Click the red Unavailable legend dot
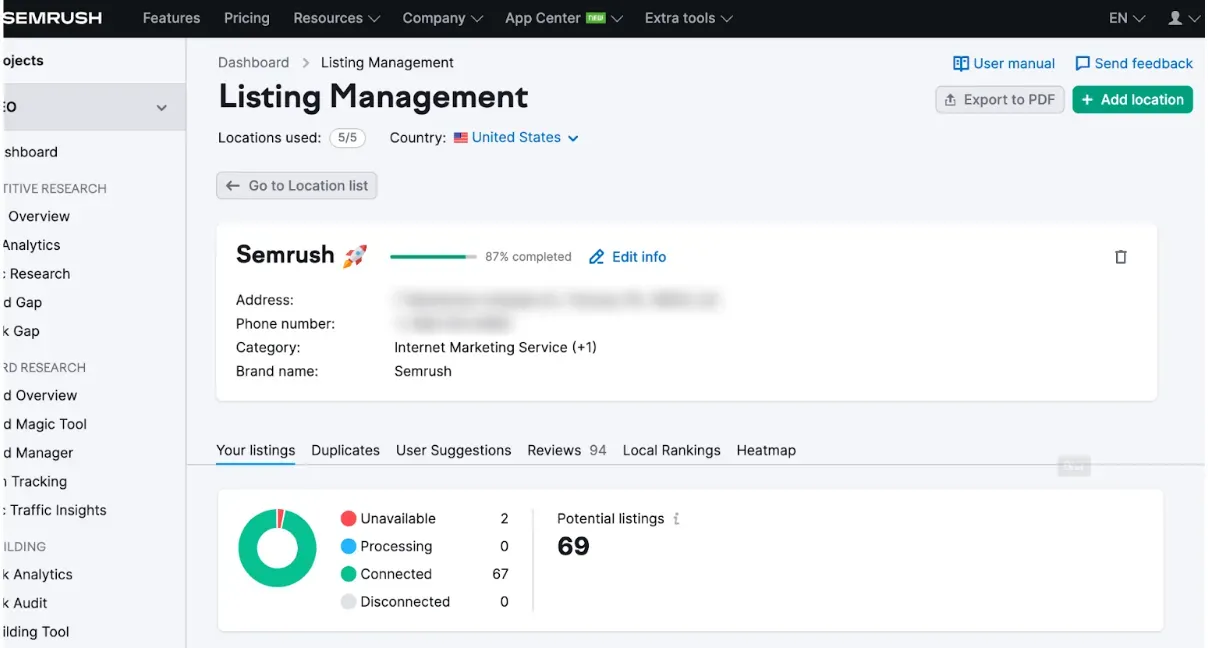The height and width of the screenshot is (648, 1208). [348, 518]
